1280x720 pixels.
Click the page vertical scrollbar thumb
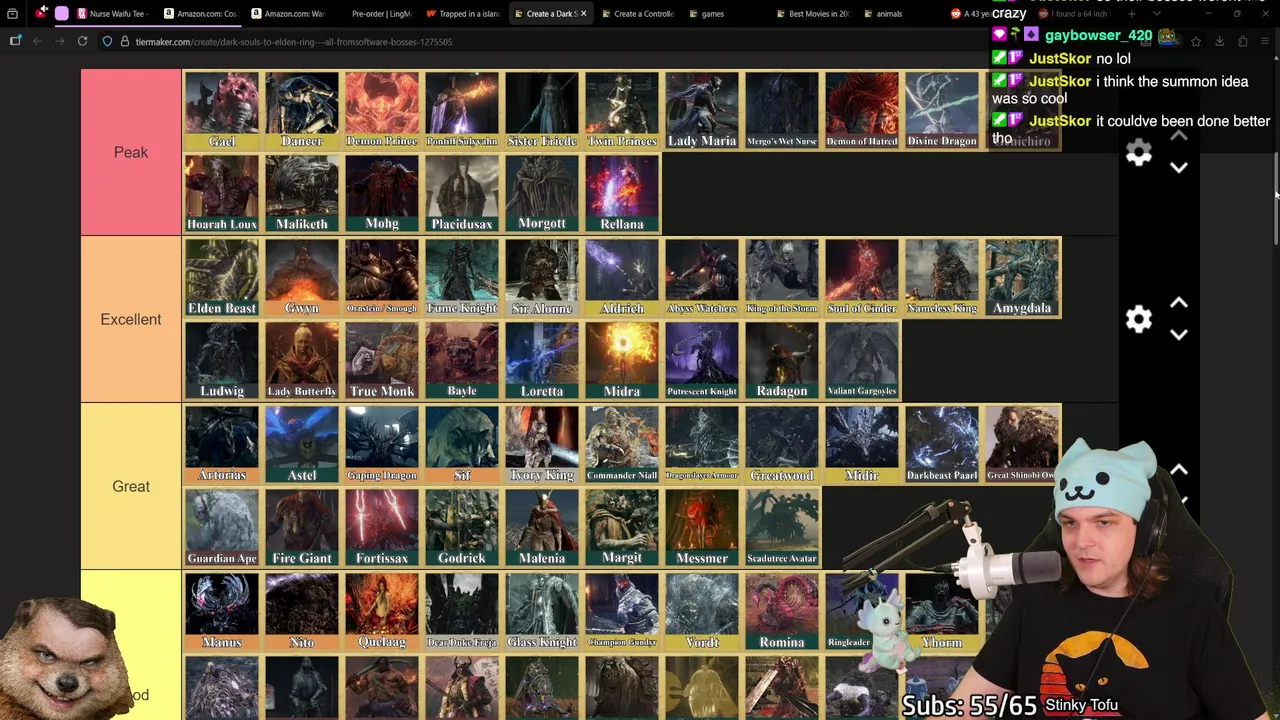click(x=1276, y=198)
